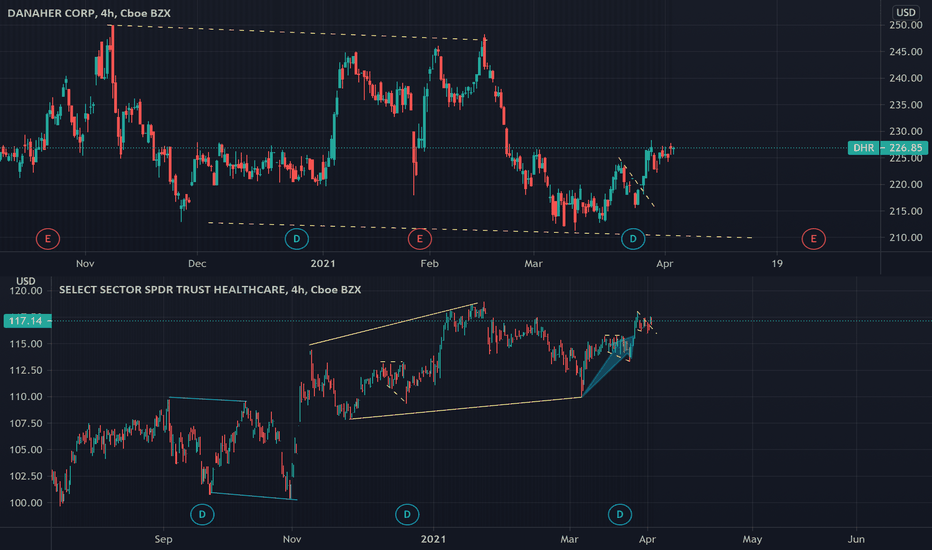Click the 107.50 price axis label

(26, 423)
